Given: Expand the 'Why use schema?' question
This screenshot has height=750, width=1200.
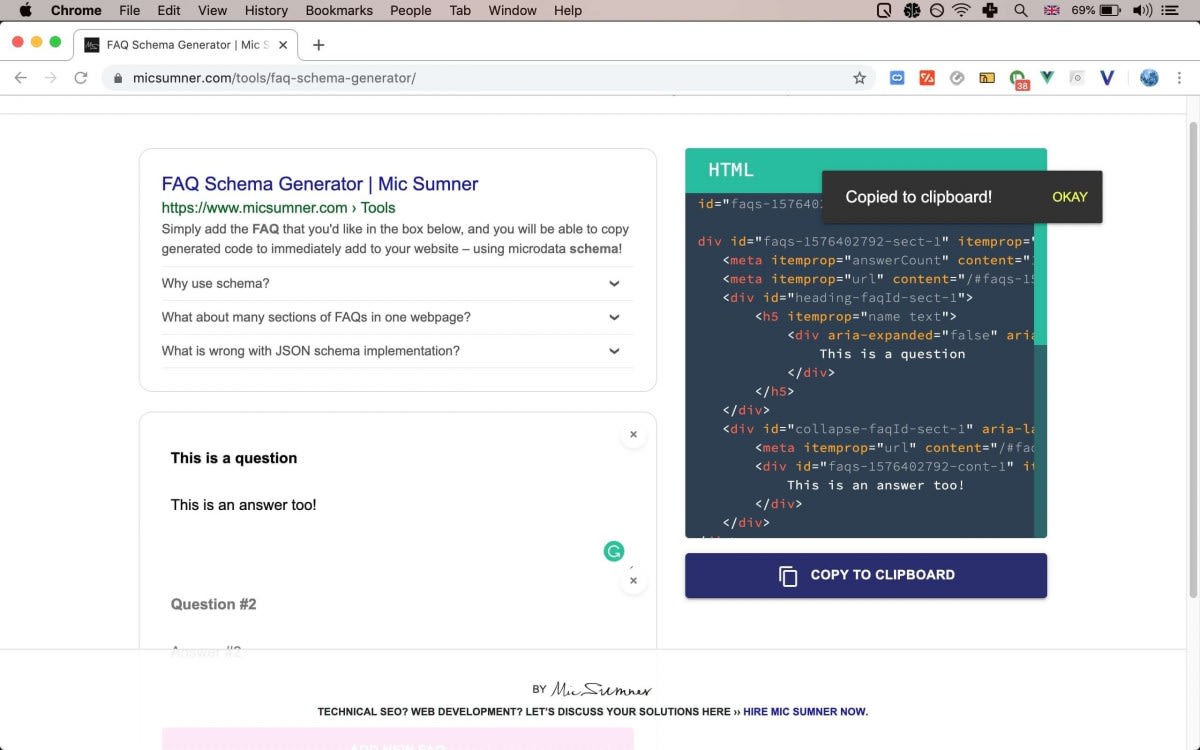Looking at the screenshot, I should pyautogui.click(x=397, y=284).
